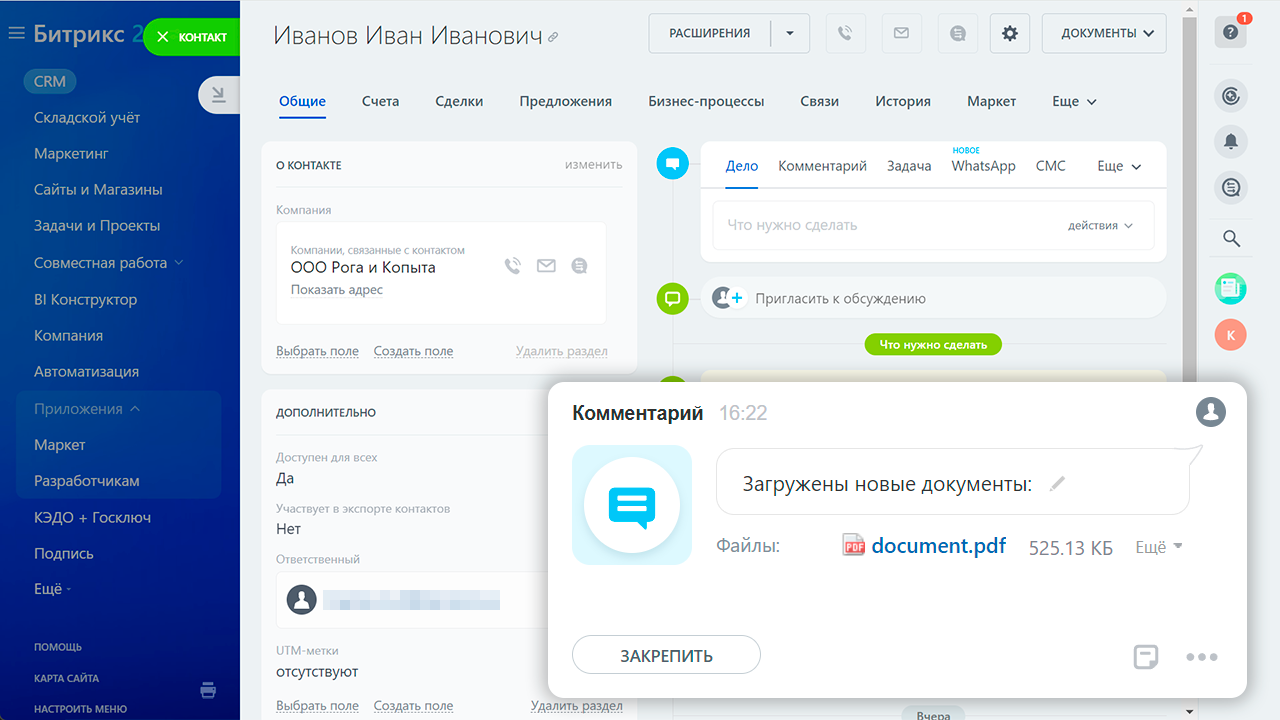Open Задачи и Проекты in the sidebar
1280x720 pixels.
pyautogui.click(x=97, y=225)
